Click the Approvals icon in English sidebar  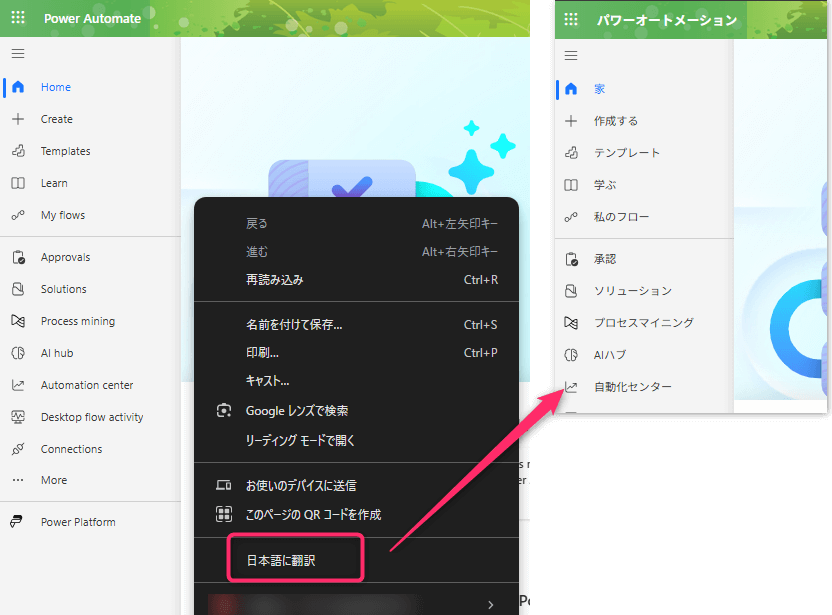tap(18, 257)
